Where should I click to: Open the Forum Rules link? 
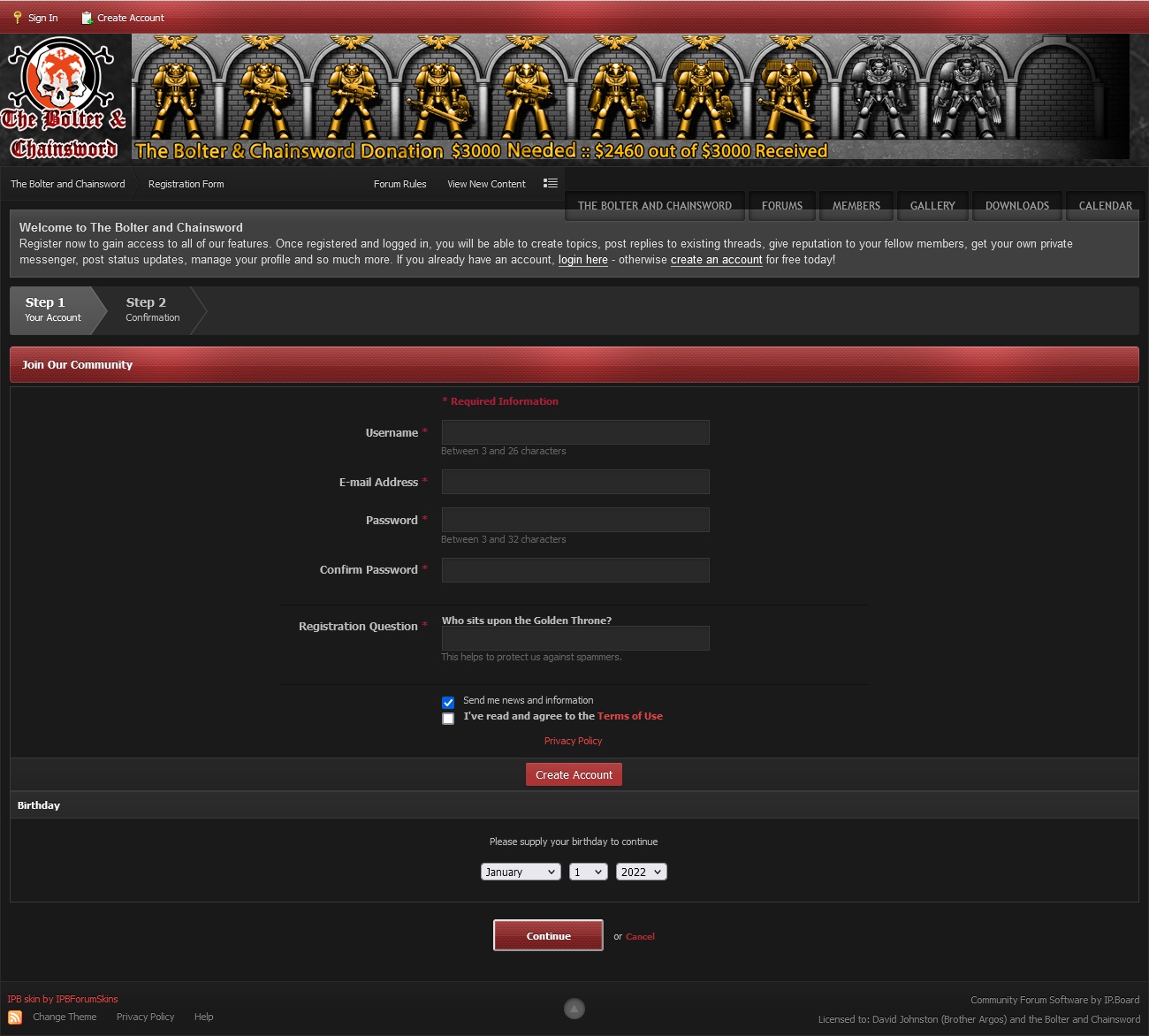coord(399,184)
